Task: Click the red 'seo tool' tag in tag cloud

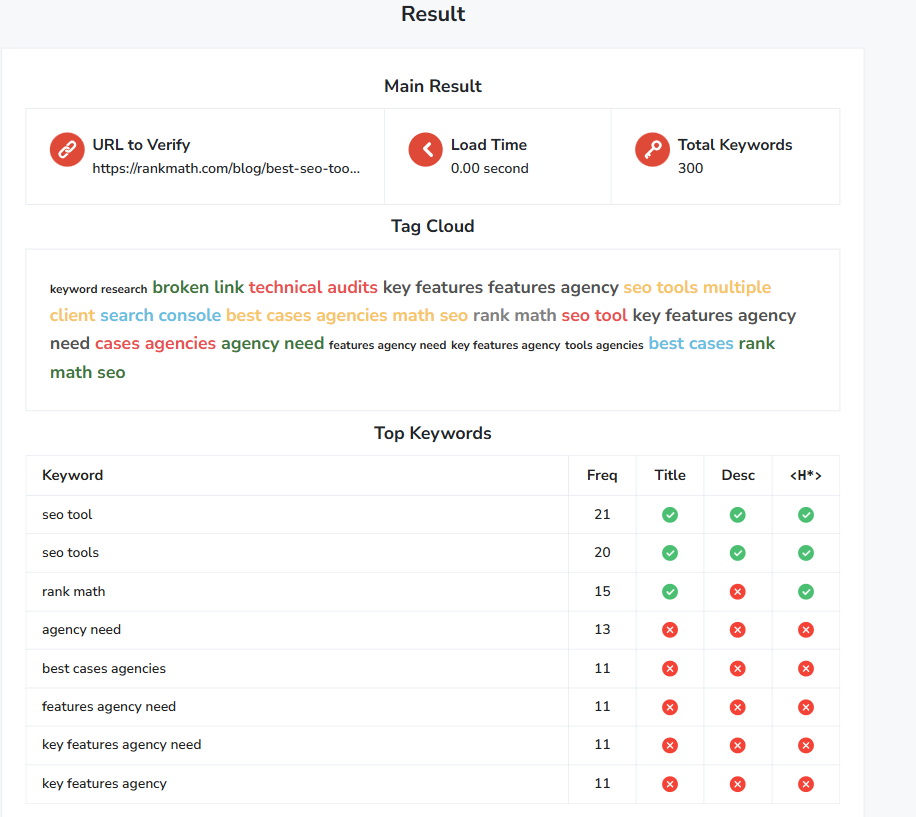Action: coord(594,315)
